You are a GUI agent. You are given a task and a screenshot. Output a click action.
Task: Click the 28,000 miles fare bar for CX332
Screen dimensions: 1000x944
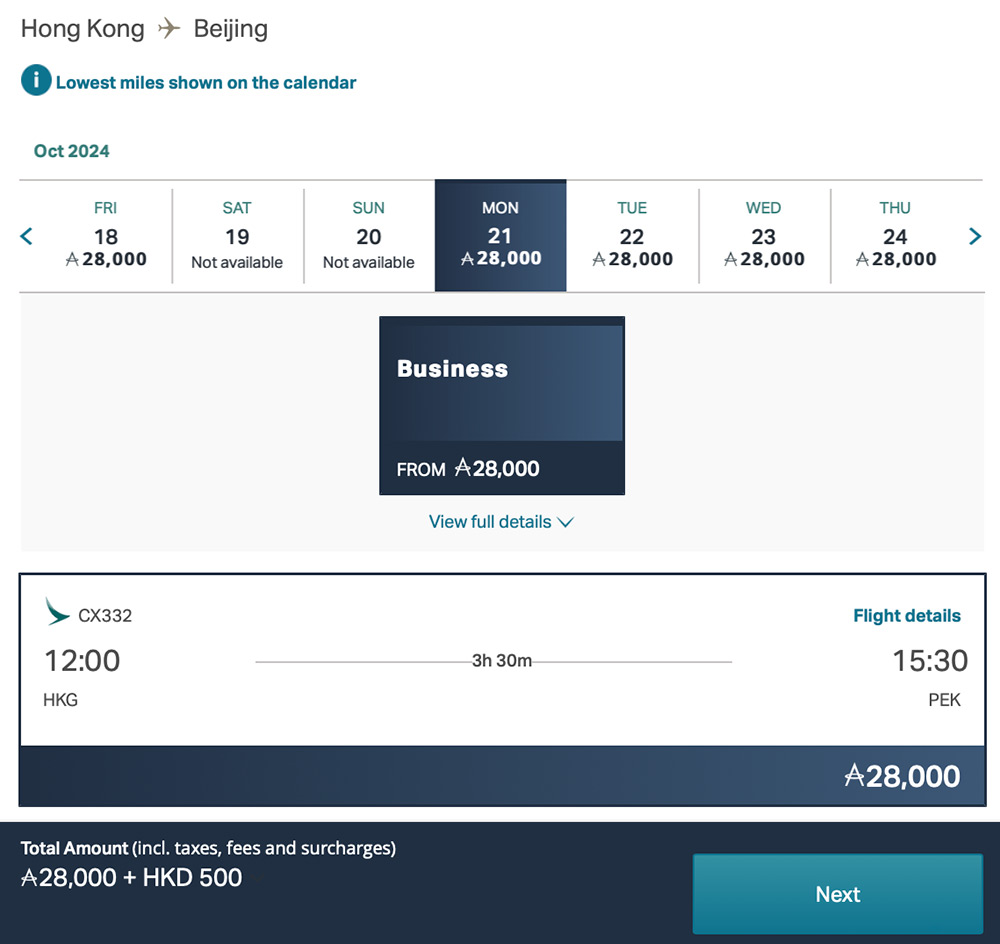tap(500, 776)
